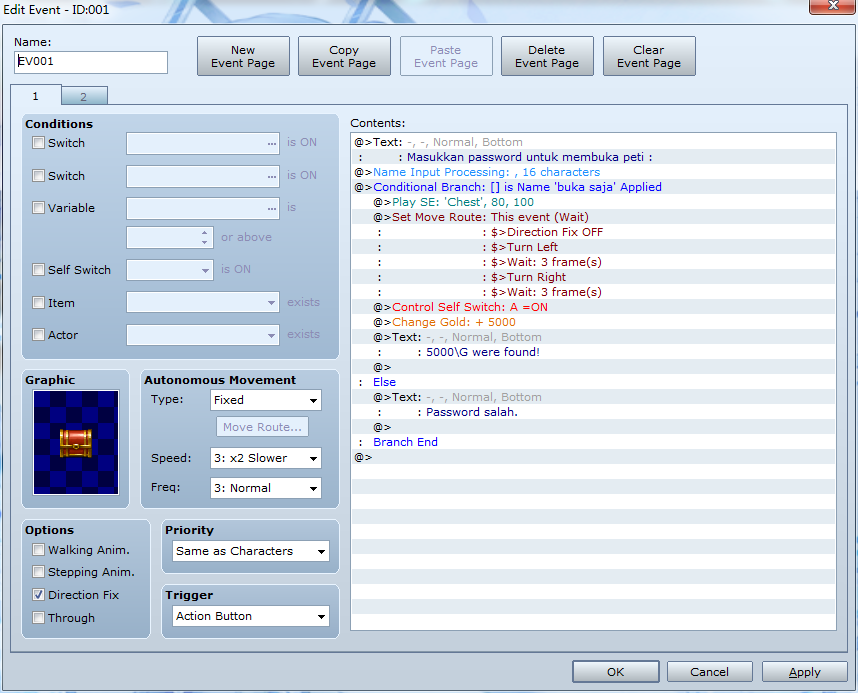858x693 pixels.
Task: Select 'Control Self Switch: A =ON' line
Action: pos(593,307)
